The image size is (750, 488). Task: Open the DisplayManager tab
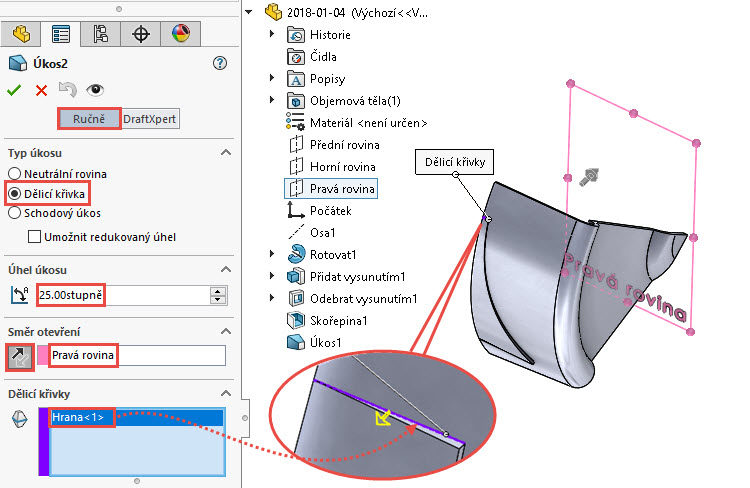(x=181, y=34)
